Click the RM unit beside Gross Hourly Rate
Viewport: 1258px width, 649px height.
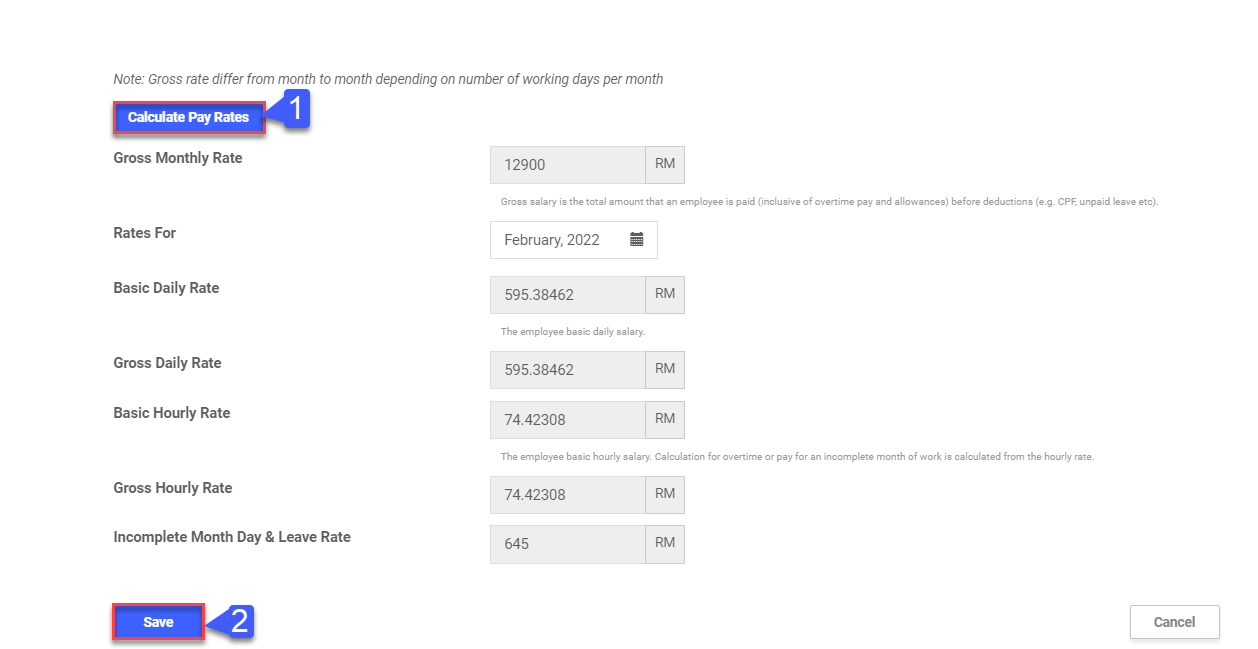(x=665, y=495)
